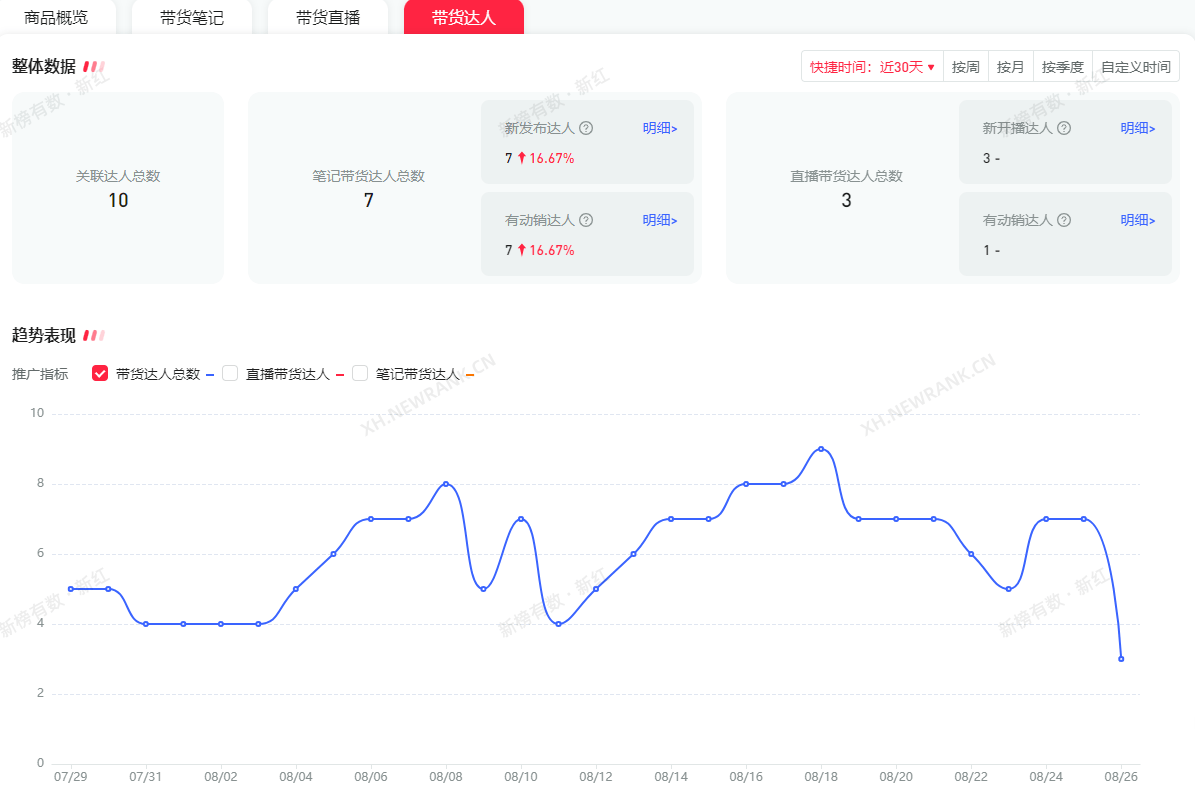Viewport: 1195px width, 807px height.
Task: Click the blue legend dash for 带货达人总数
Action: pos(210,375)
